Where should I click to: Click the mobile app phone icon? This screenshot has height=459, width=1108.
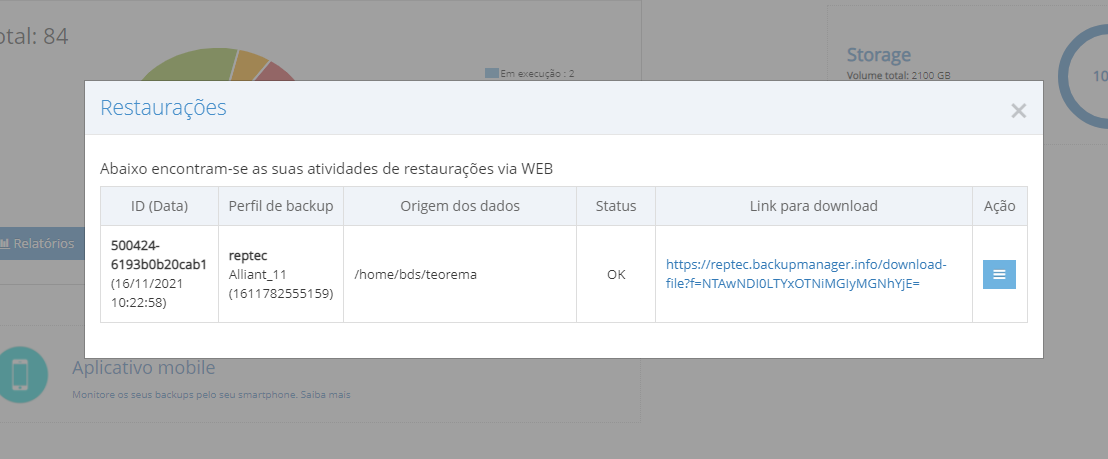coord(21,374)
